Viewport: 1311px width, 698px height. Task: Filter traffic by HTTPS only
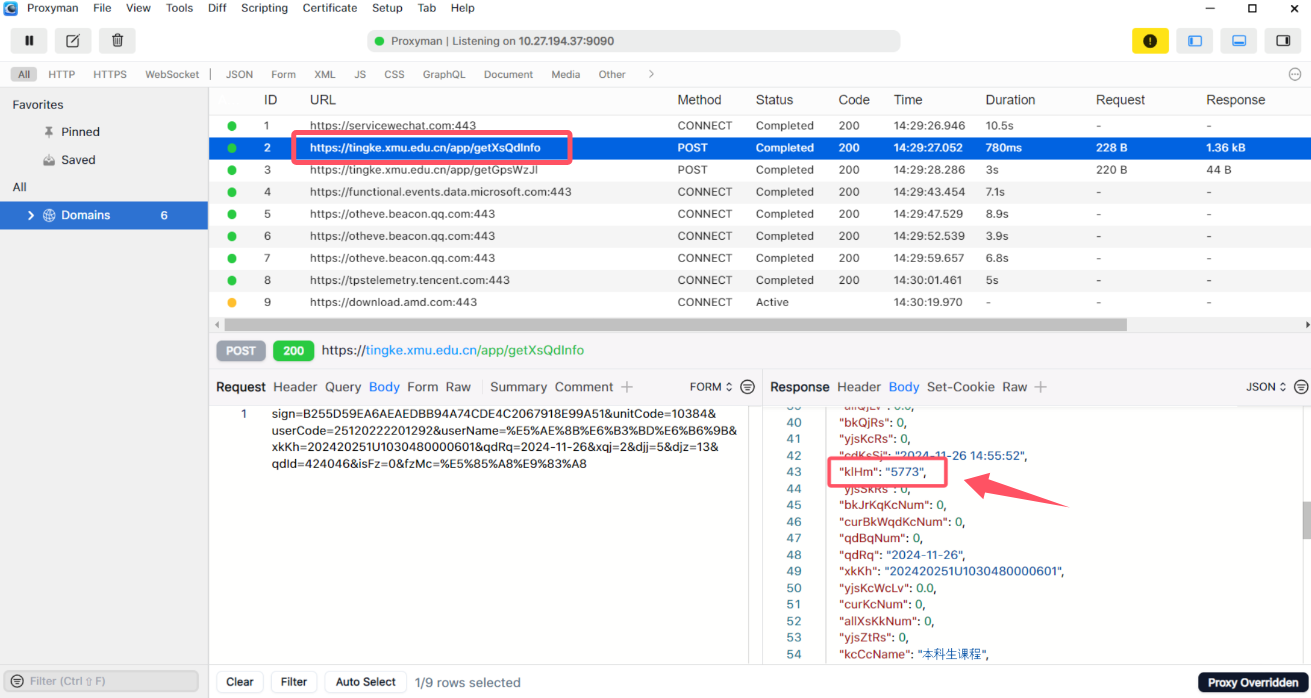pyautogui.click(x=110, y=74)
